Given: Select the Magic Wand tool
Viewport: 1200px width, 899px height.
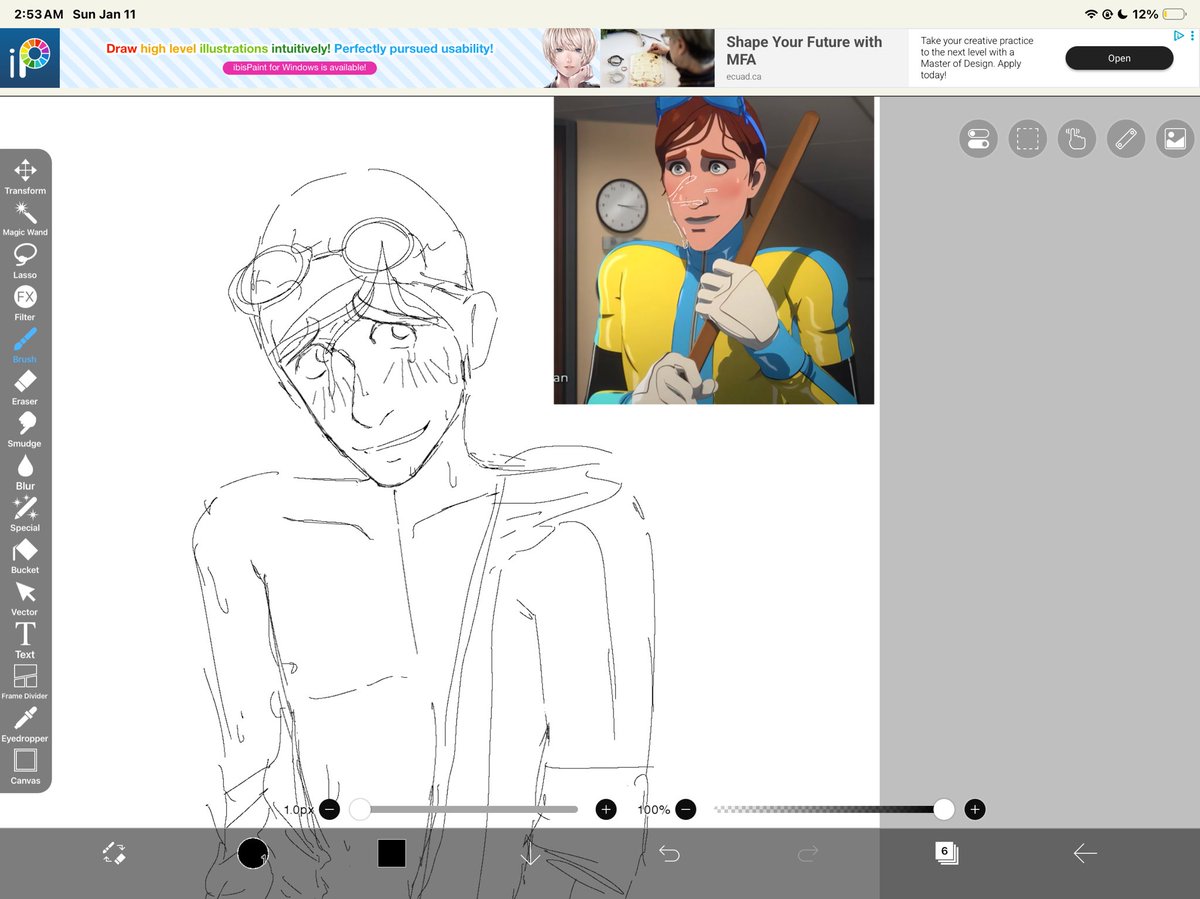Looking at the screenshot, I should pos(25,218).
